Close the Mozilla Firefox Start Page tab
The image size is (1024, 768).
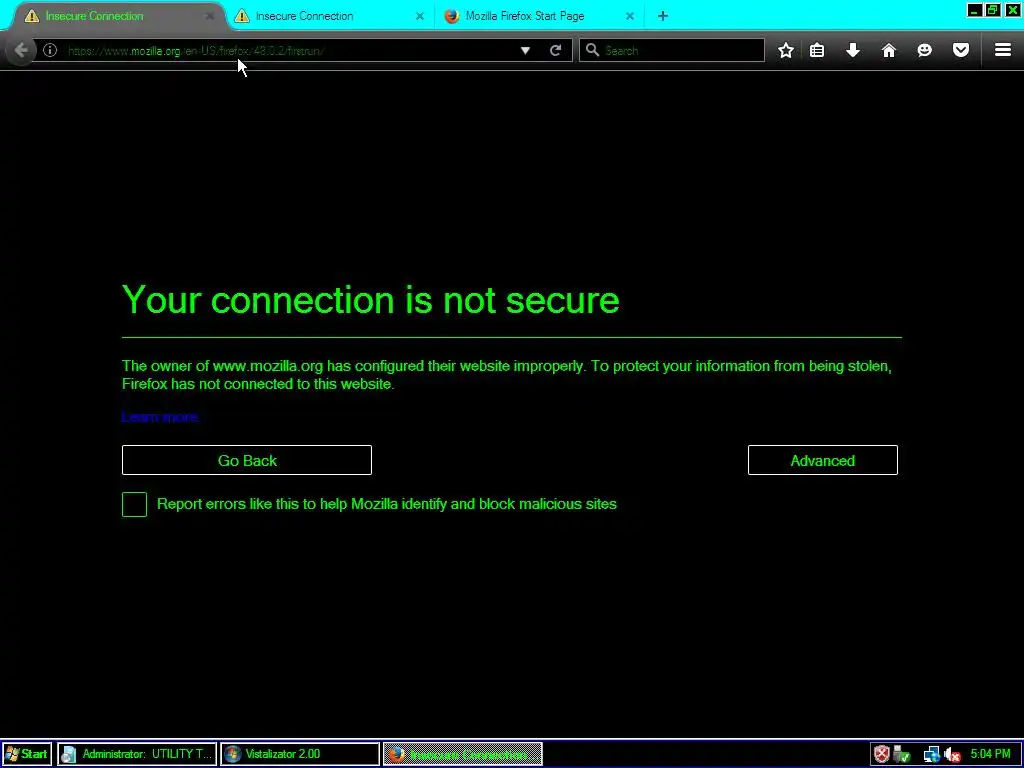coord(630,16)
